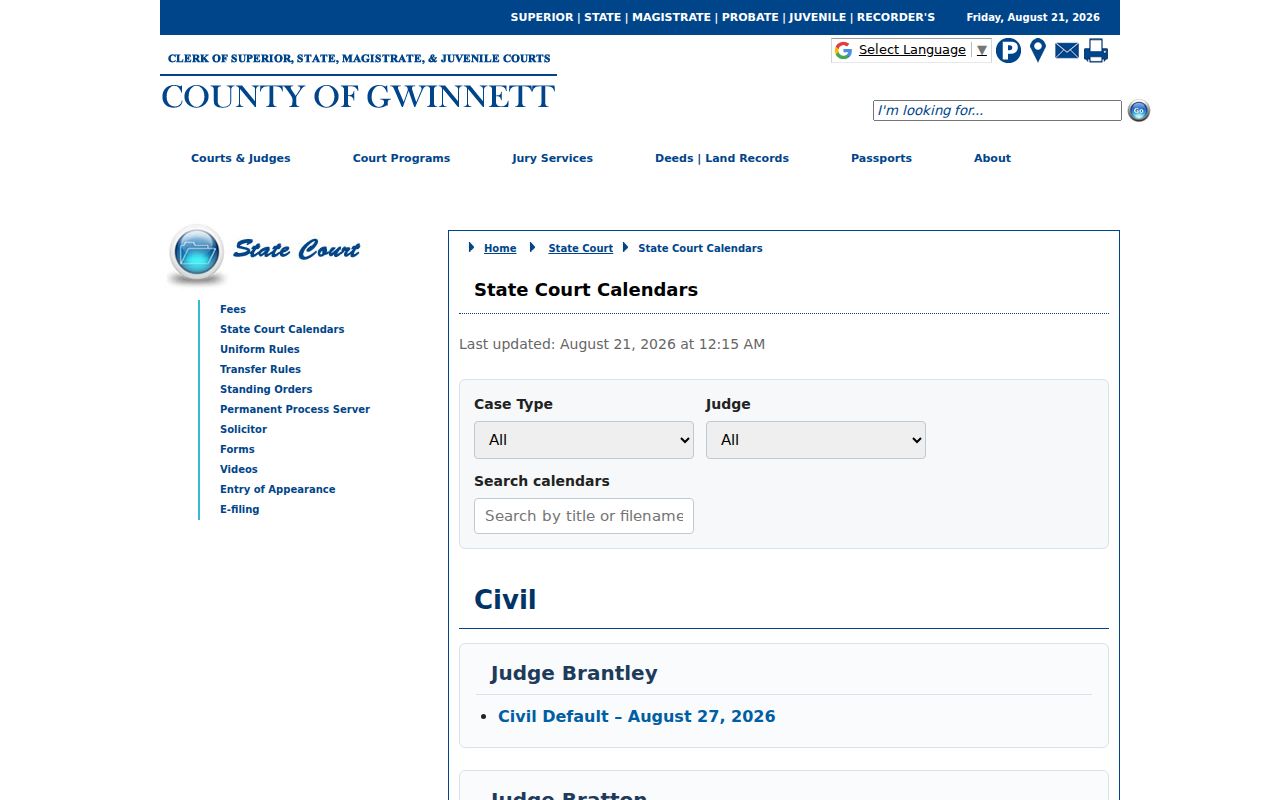
Task: Open the About menu
Action: (x=992, y=158)
